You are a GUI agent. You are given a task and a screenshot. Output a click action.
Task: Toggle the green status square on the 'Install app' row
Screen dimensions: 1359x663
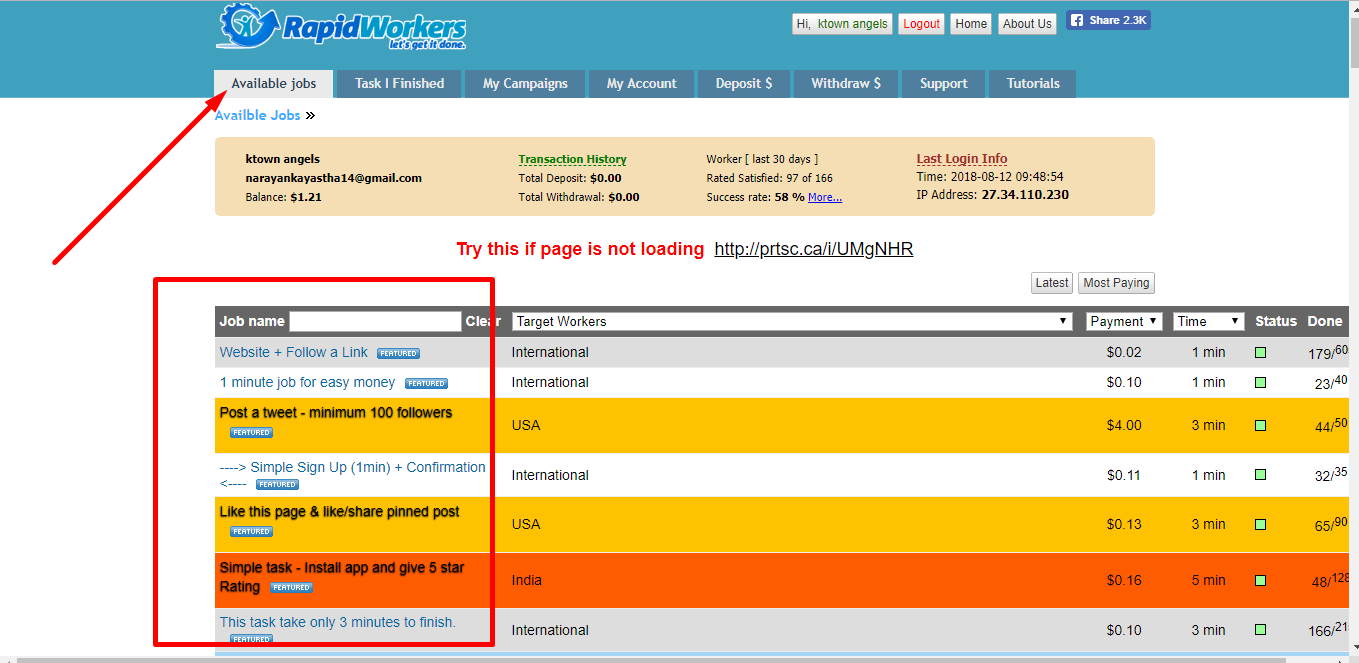(1260, 580)
